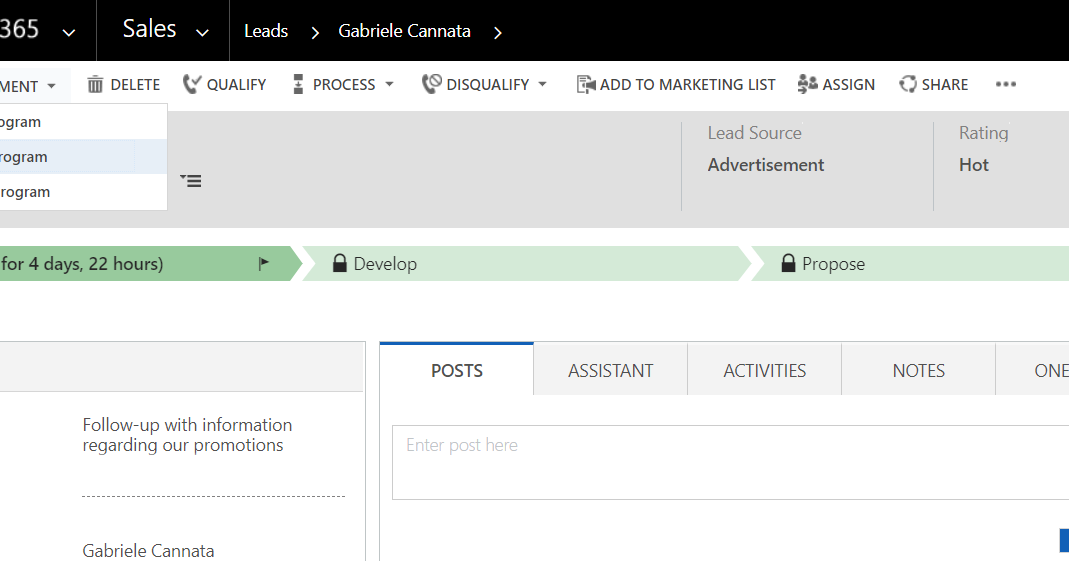Expand the Disqualify dropdown arrow
Viewport: 1069px width, 561px height.
point(543,85)
